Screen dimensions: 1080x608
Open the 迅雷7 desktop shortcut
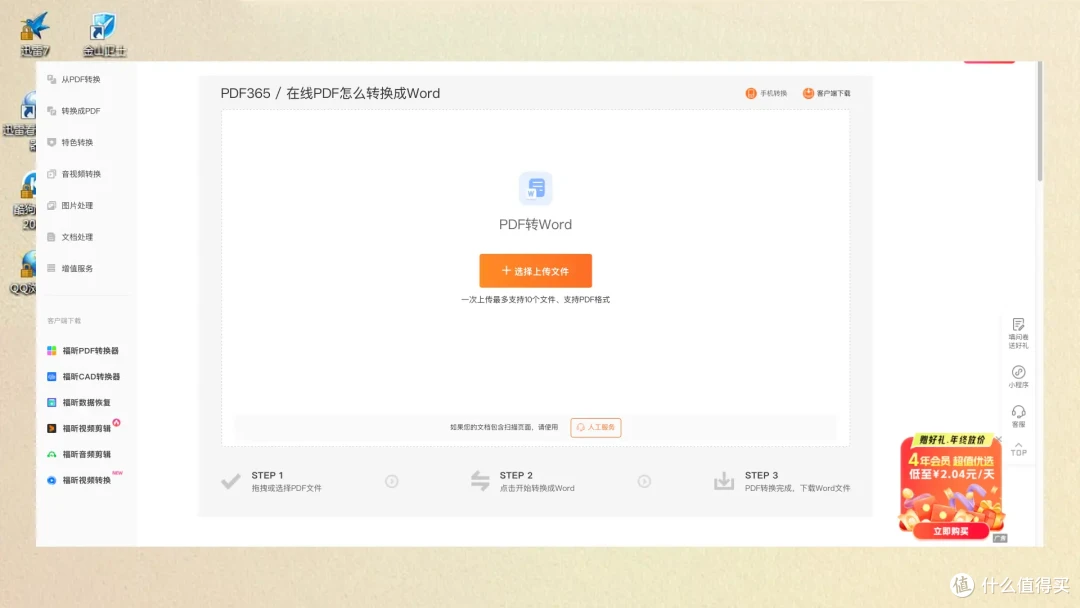pyautogui.click(x=34, y=34)
